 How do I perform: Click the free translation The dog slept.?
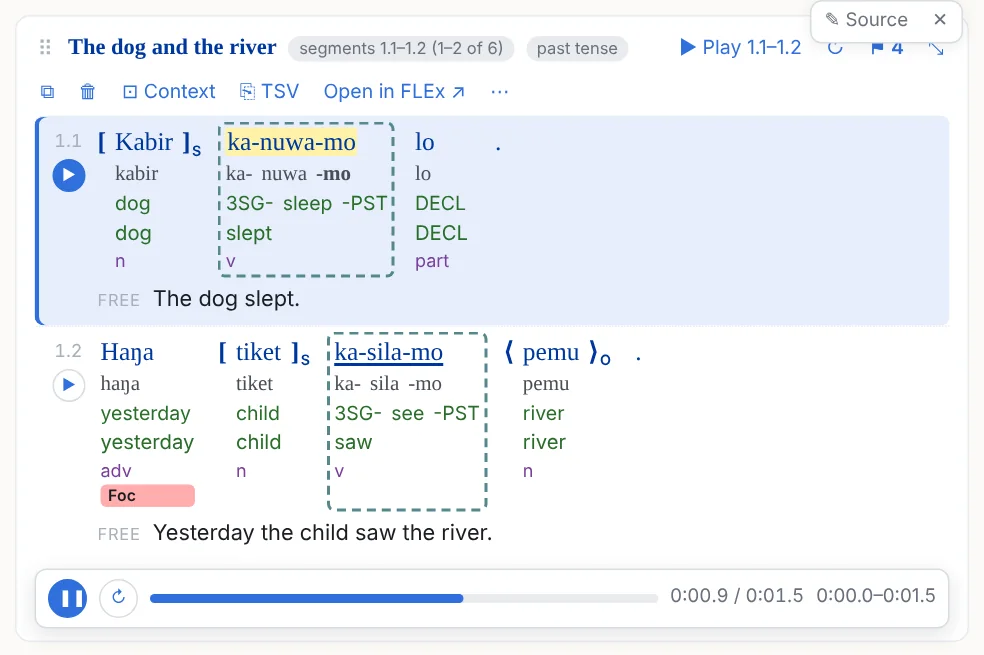point(227,299)
